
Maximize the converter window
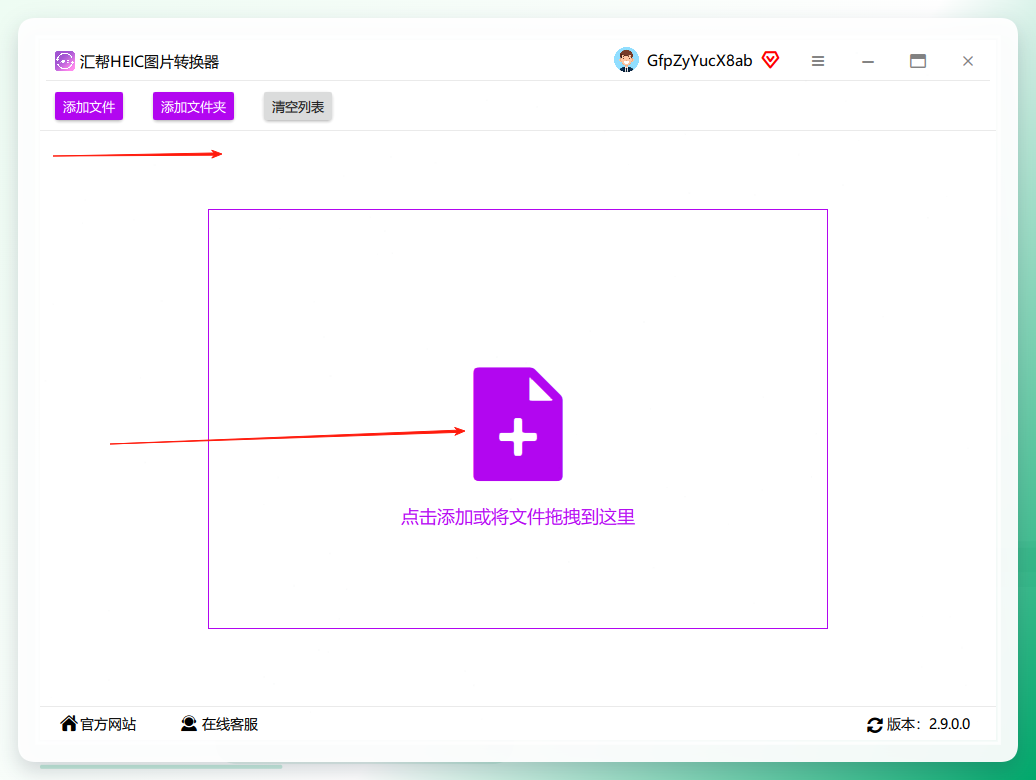click(918, 61)
